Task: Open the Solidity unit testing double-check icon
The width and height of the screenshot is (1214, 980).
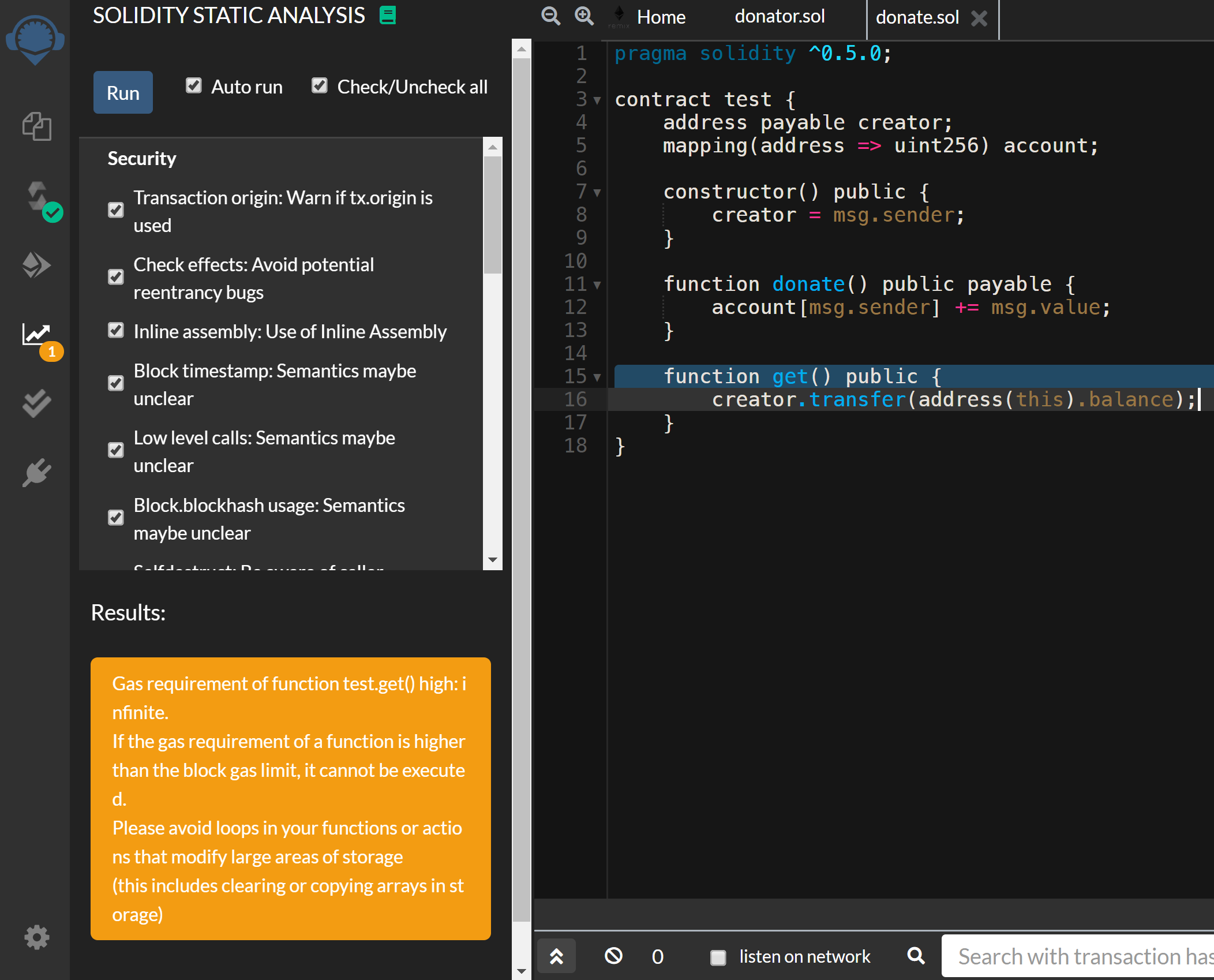Action: pos(36,403)
